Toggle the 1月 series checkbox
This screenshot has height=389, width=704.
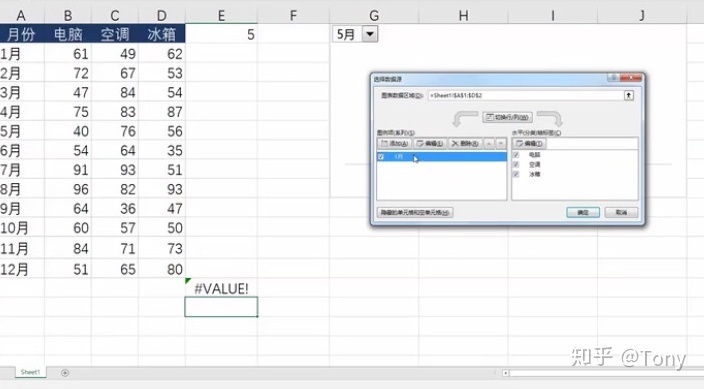(381, 157)
